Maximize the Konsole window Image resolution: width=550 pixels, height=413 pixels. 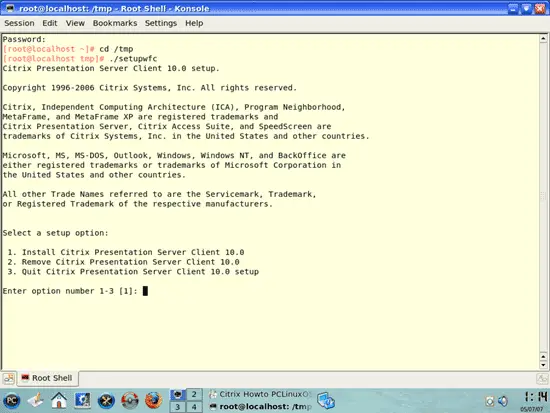point(526,8)
